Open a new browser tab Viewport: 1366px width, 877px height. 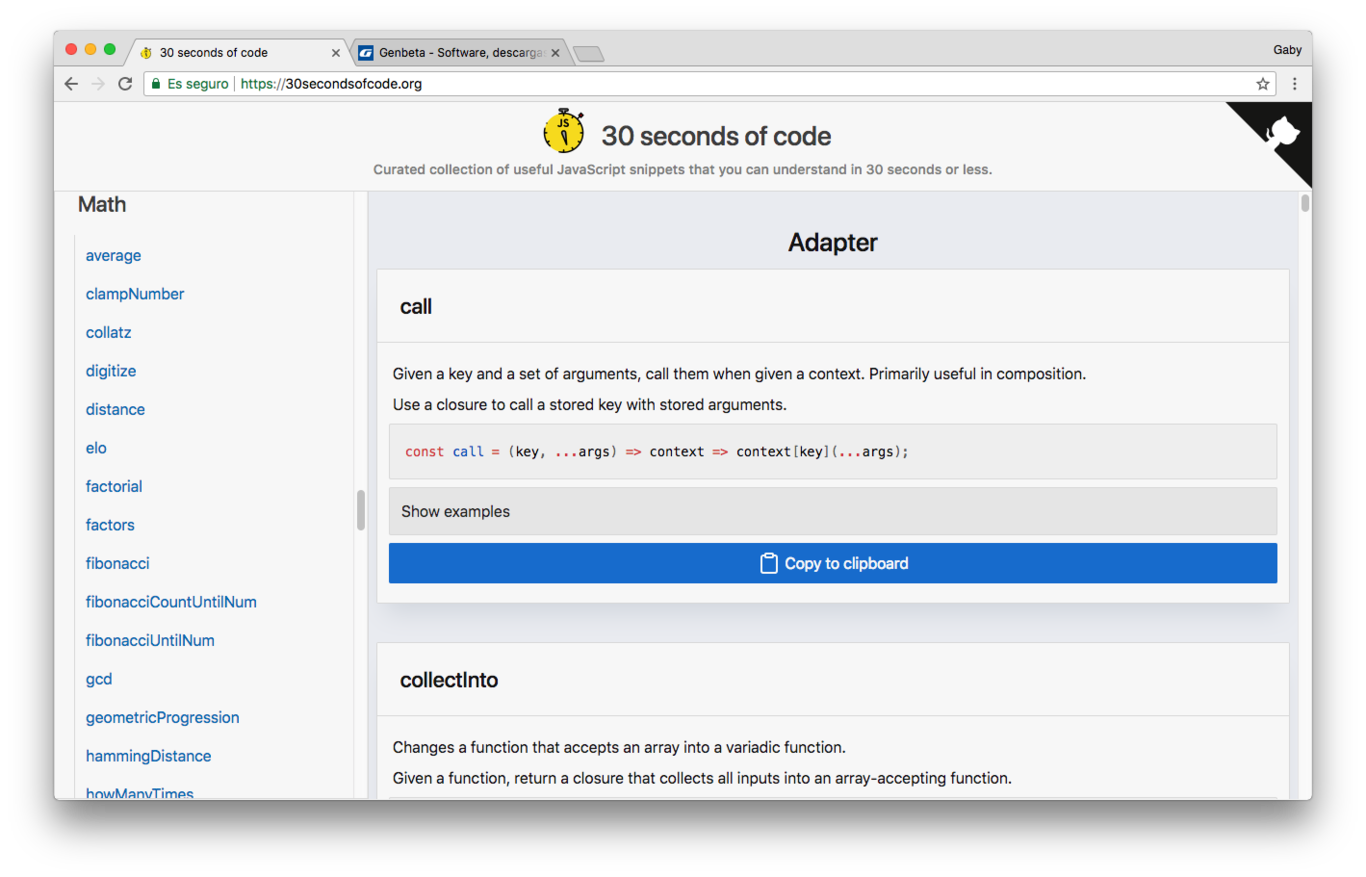588,52
